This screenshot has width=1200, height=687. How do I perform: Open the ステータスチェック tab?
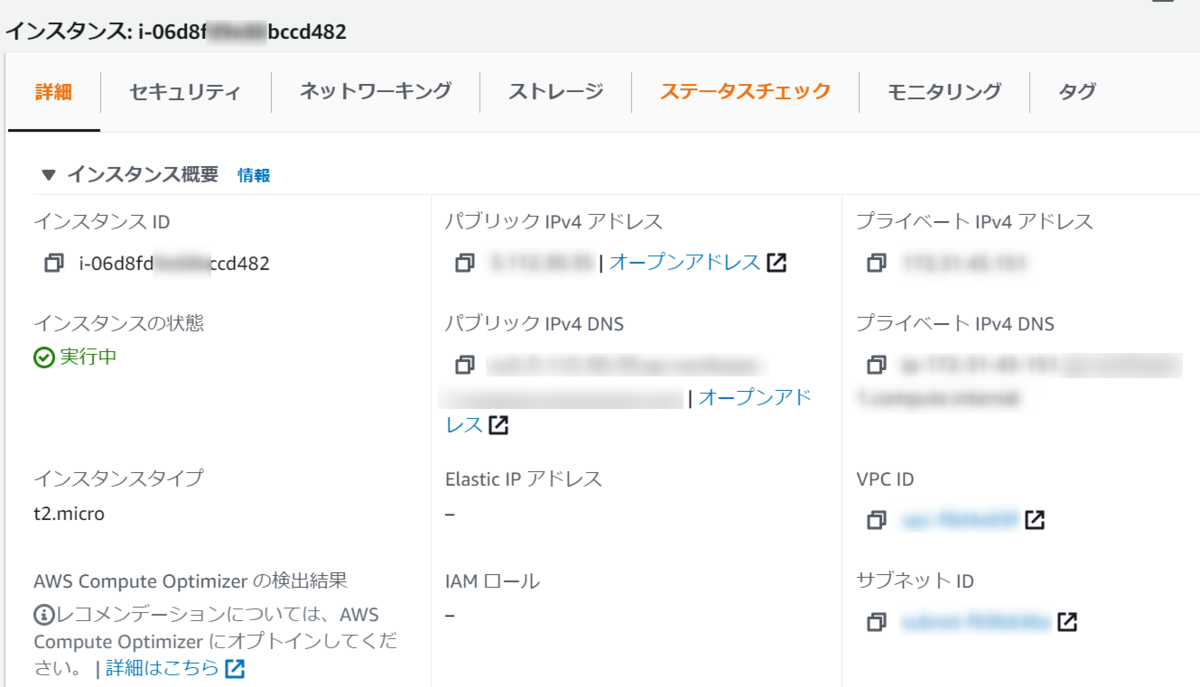pyautogui.click(x=745, y=91)
